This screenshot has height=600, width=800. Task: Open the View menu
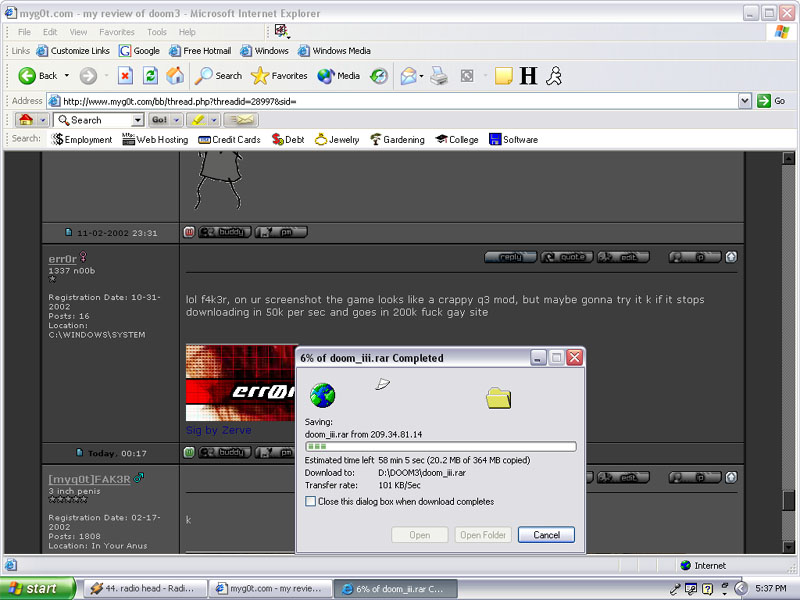tap(78, 32)
